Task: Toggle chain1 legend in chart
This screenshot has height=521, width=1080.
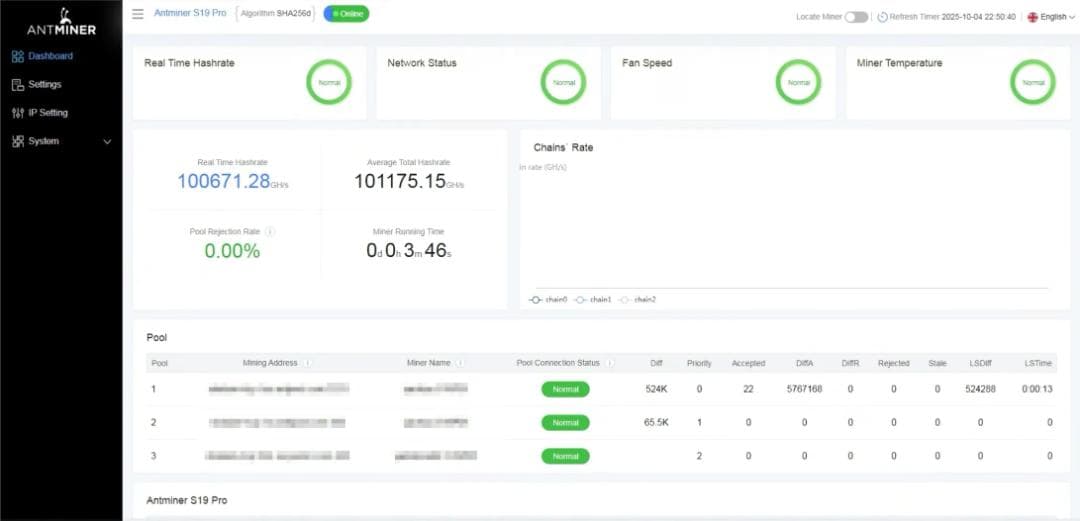Action: 593,300
